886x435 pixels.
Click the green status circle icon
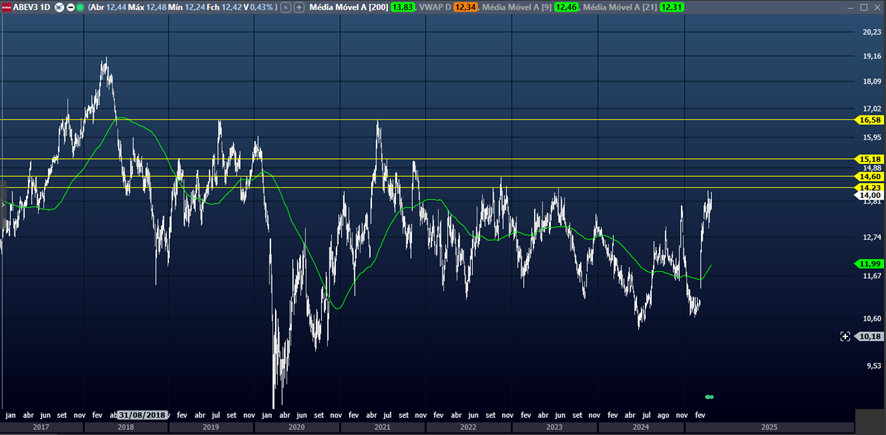(80, 6)
